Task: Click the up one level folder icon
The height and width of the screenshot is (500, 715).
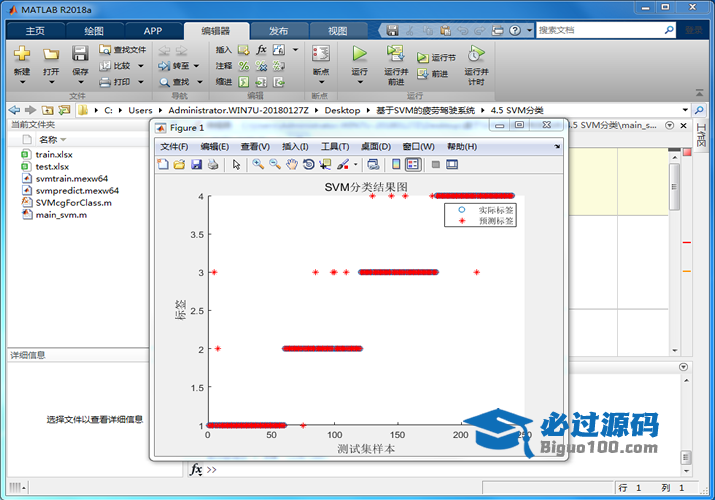Action: pos(47,110)
